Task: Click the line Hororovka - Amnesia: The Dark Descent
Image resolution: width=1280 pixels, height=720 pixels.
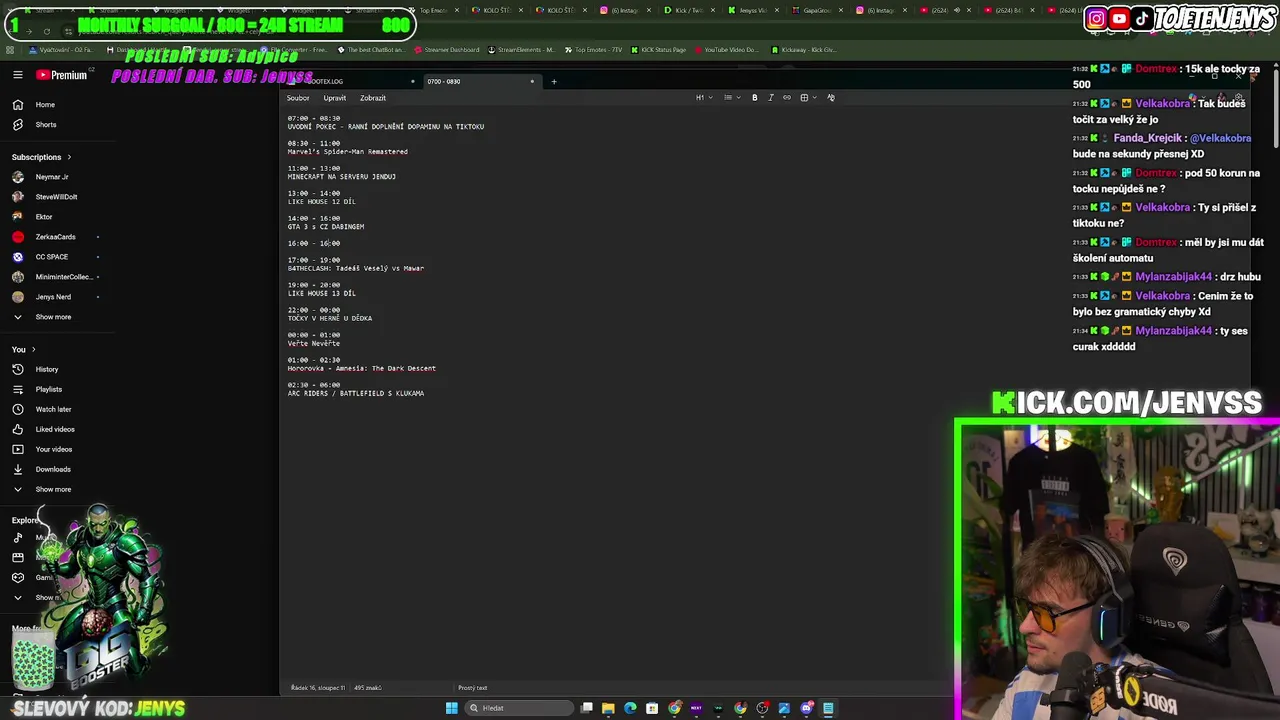Action: pos(362,368)
